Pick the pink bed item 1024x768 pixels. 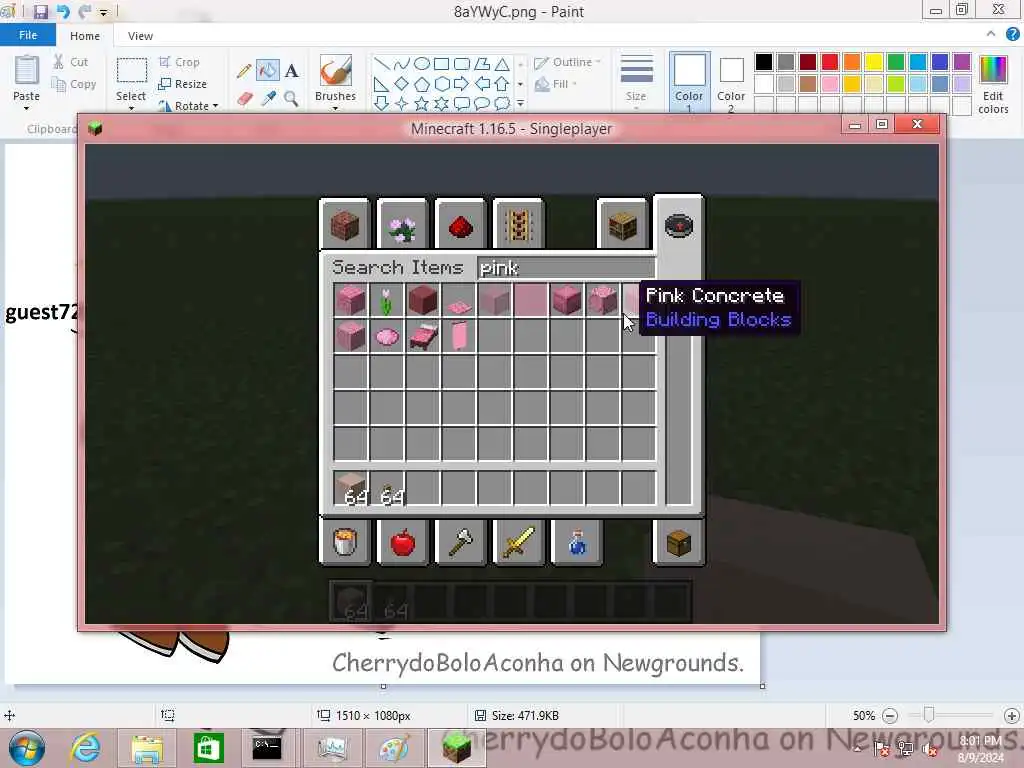point(423,336)
